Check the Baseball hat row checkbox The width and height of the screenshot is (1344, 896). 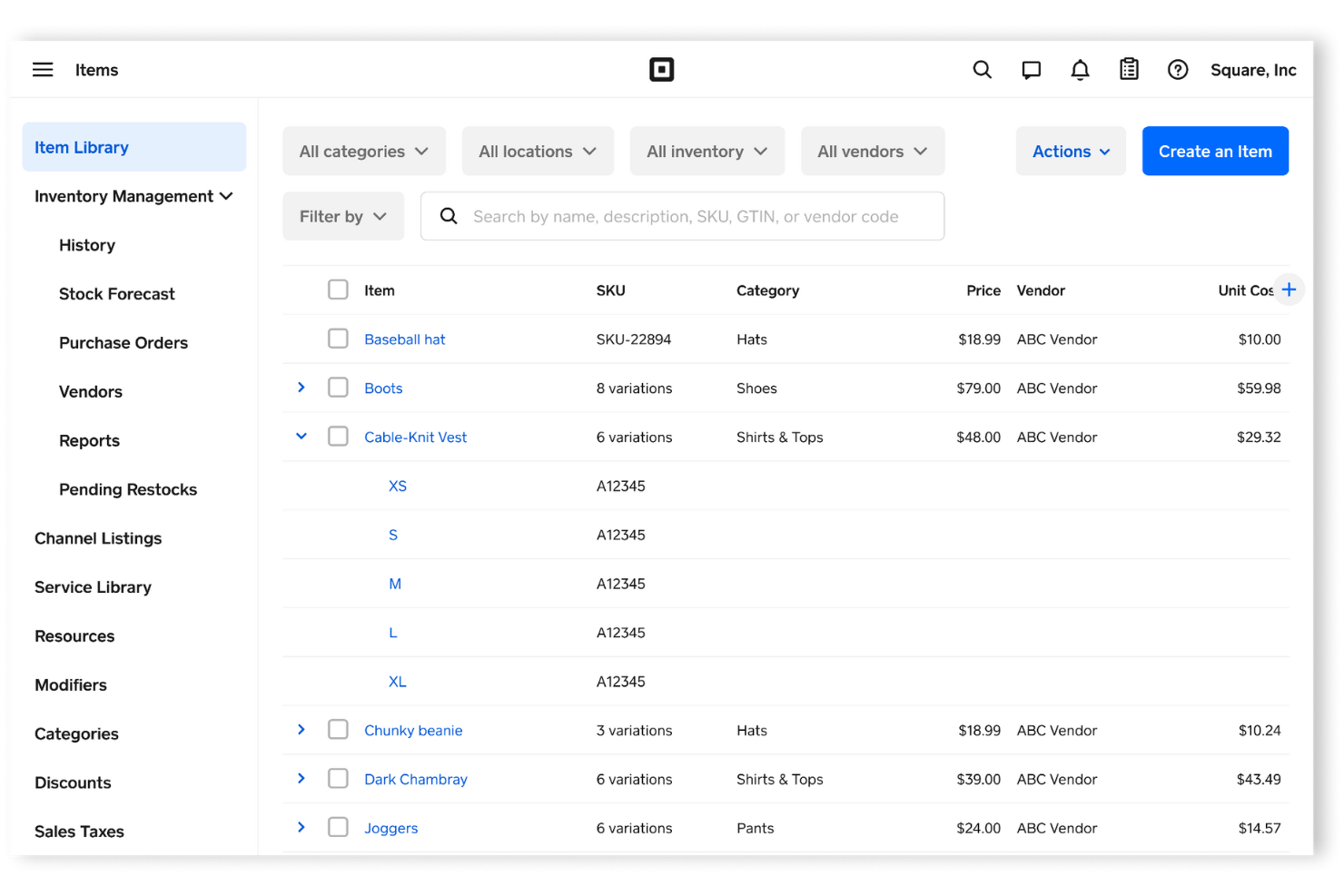tap(338, 339)
